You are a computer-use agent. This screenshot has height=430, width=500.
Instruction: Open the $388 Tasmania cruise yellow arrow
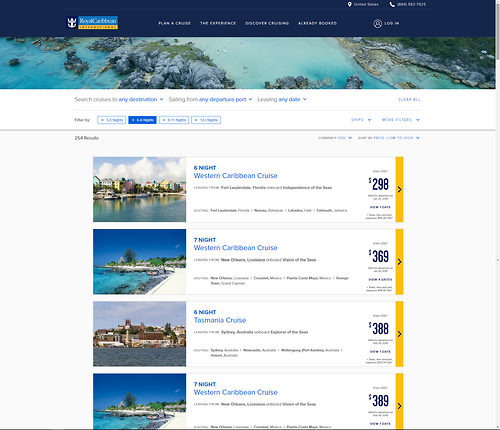click(x=399, y=334)
